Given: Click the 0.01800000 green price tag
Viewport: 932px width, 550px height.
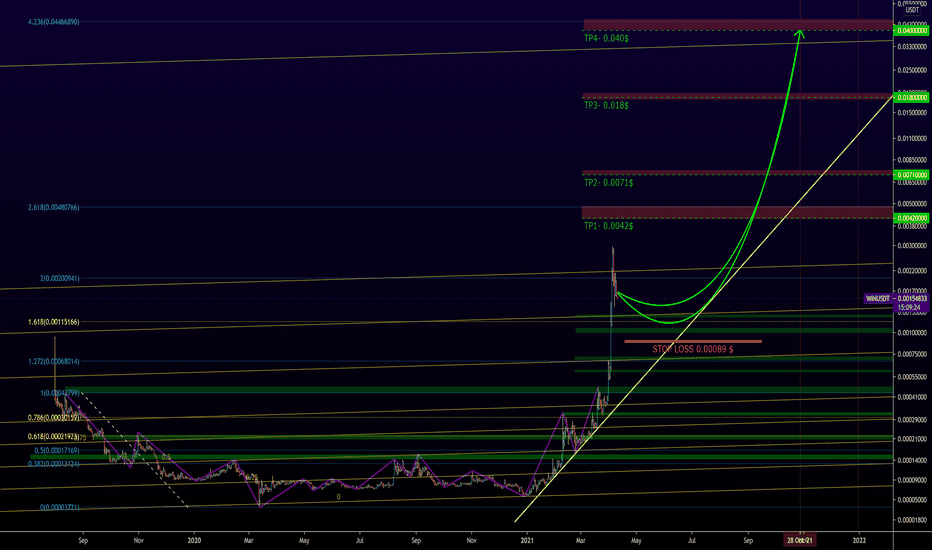Looking at the screenshot, I should point(912,98).
